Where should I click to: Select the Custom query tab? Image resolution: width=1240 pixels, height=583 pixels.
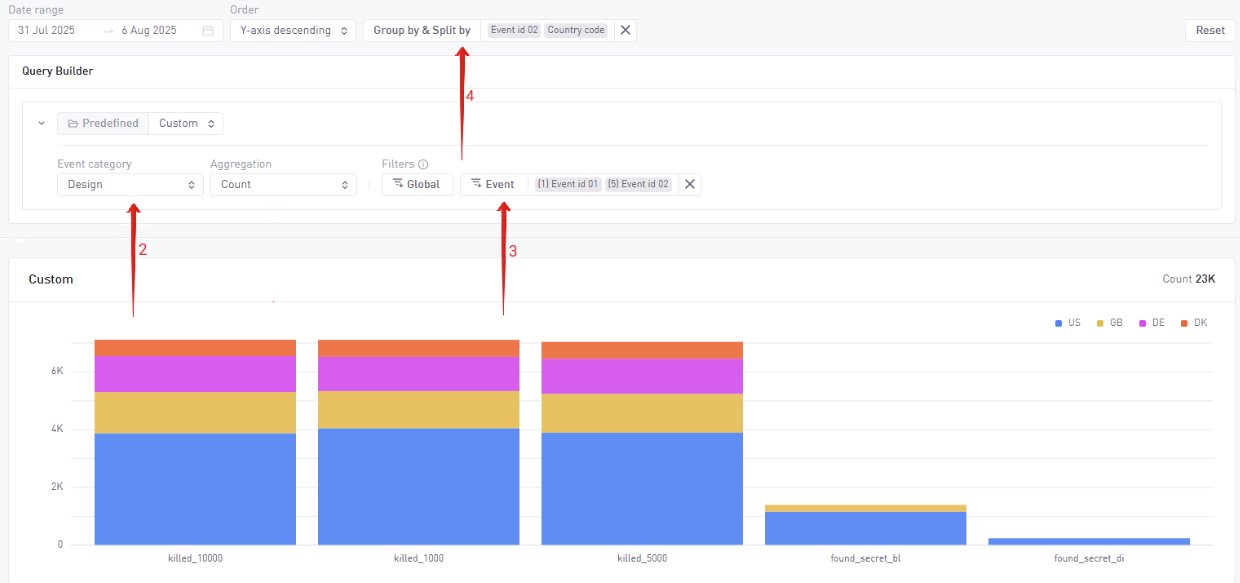click(186, 124)
